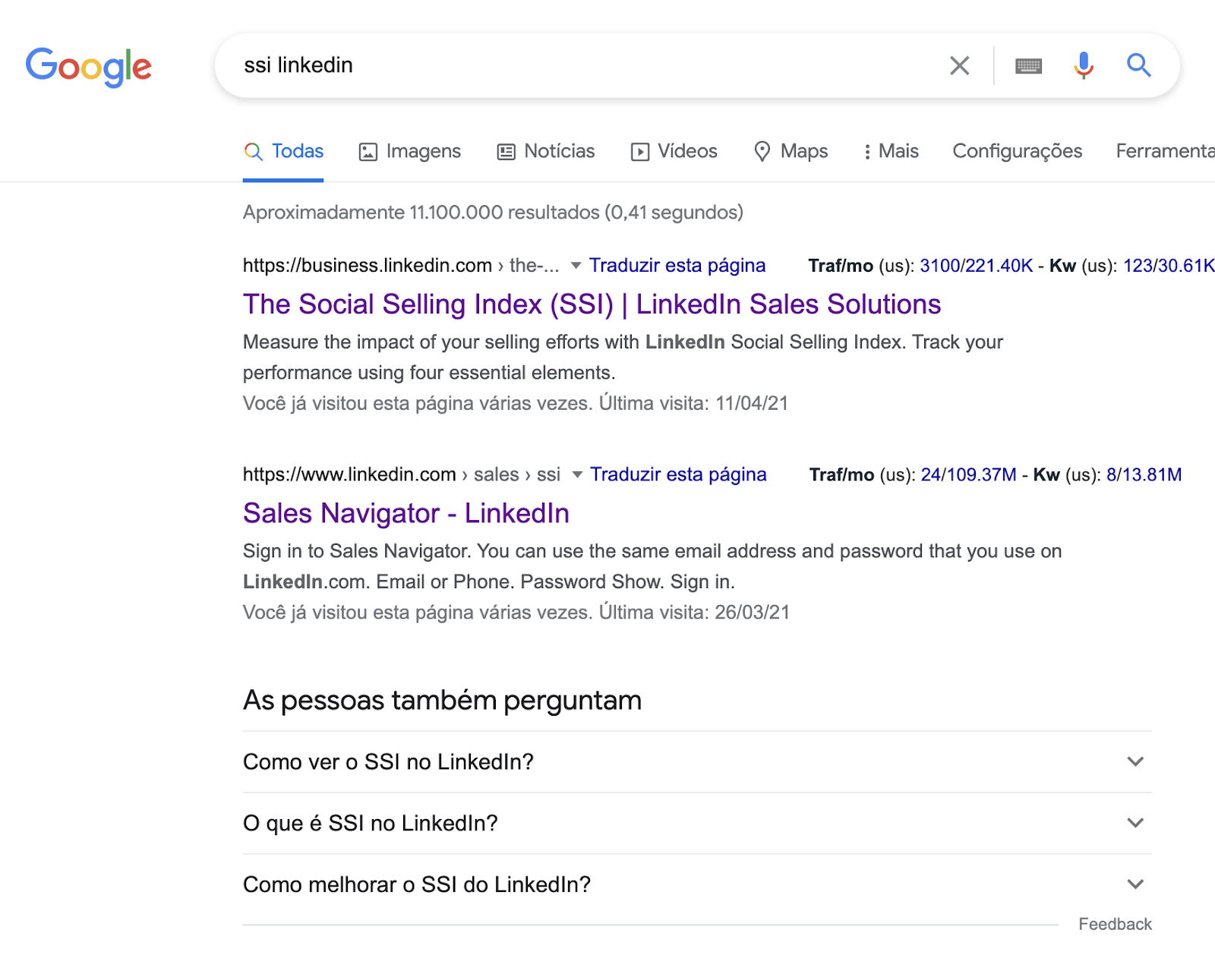Click the https://www.linkedin.com › sales › ssi URL text
The height and width of the screenshot is (980, 1215).
[401, 474]
